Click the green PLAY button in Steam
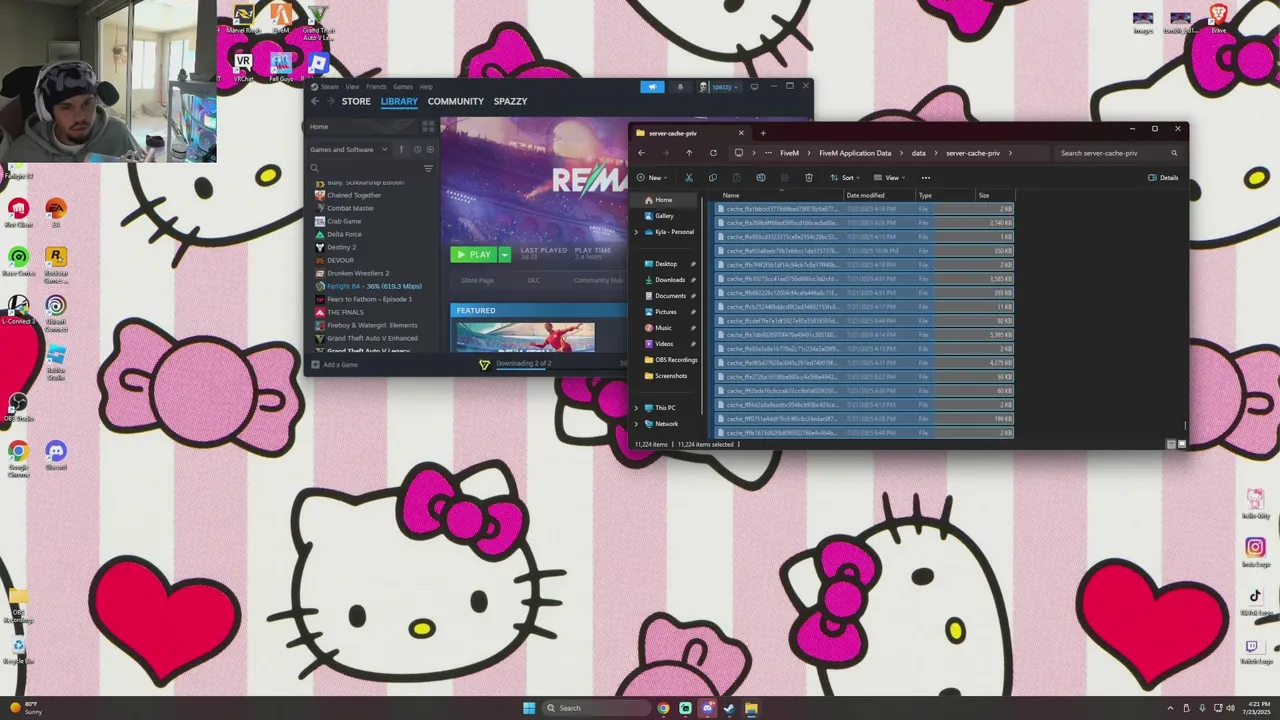 pyautogui.click(x=474, y=255)
